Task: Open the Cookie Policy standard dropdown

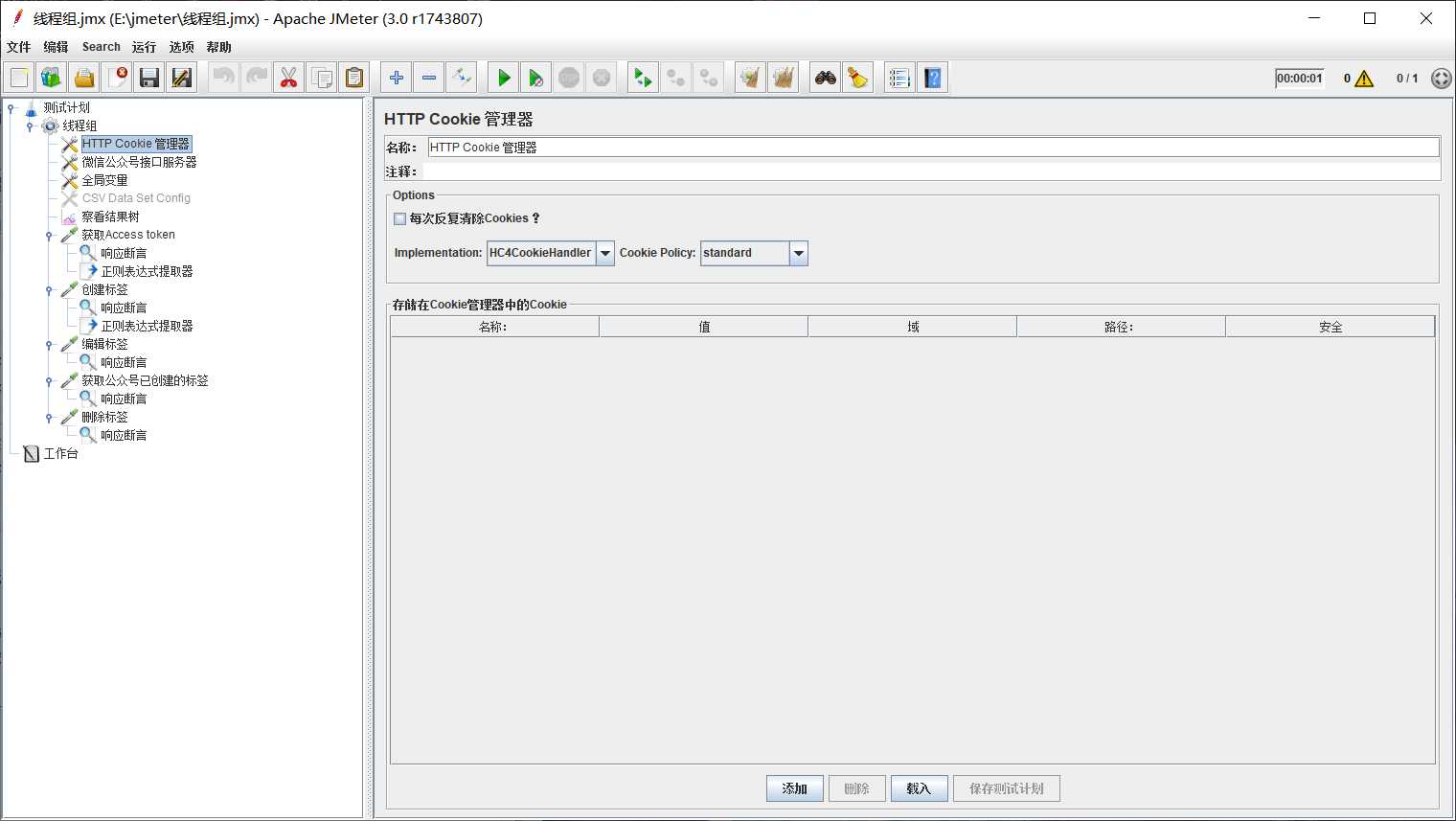Action: [799, 253]
